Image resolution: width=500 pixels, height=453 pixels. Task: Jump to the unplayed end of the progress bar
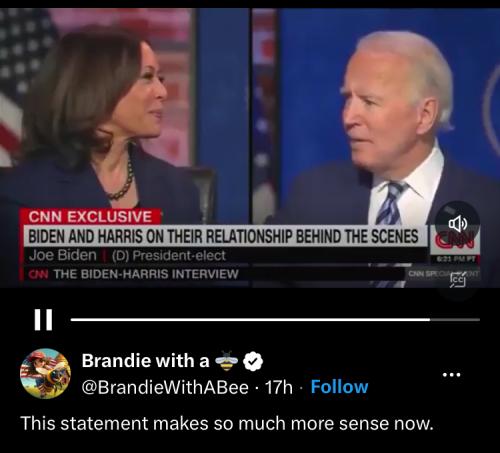pos(455,320)
